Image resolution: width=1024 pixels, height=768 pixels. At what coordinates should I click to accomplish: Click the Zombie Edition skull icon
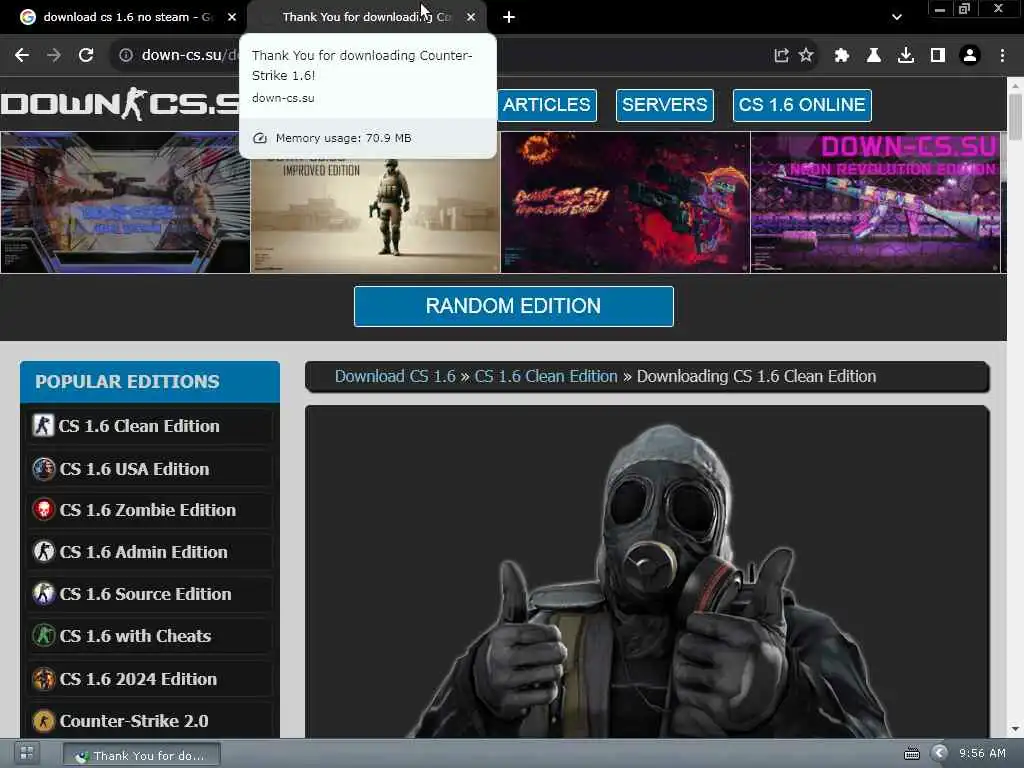click(44, 509)
